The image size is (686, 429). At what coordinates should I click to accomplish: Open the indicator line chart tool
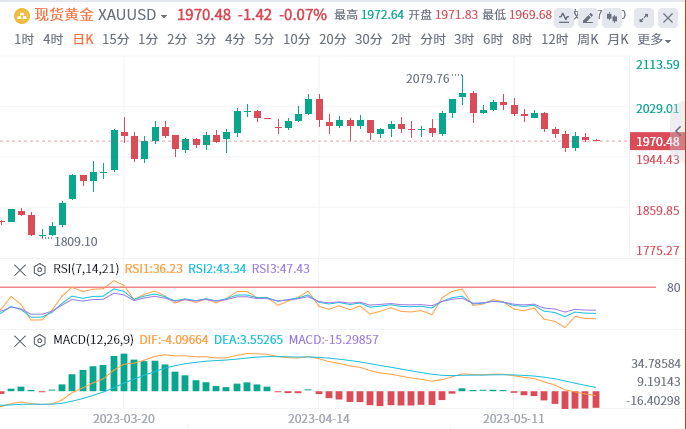564,18
